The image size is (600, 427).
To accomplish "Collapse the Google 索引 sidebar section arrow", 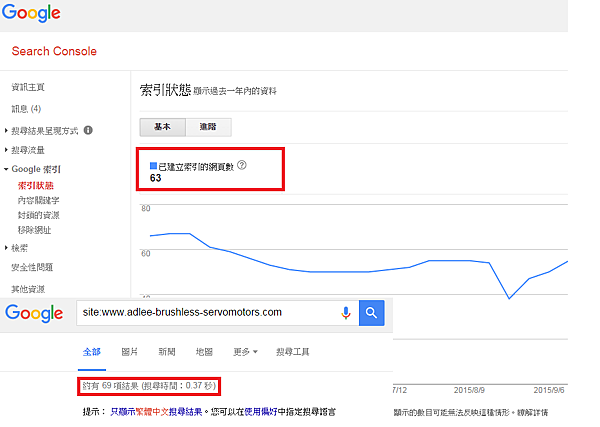I will (x=6, y=169).
